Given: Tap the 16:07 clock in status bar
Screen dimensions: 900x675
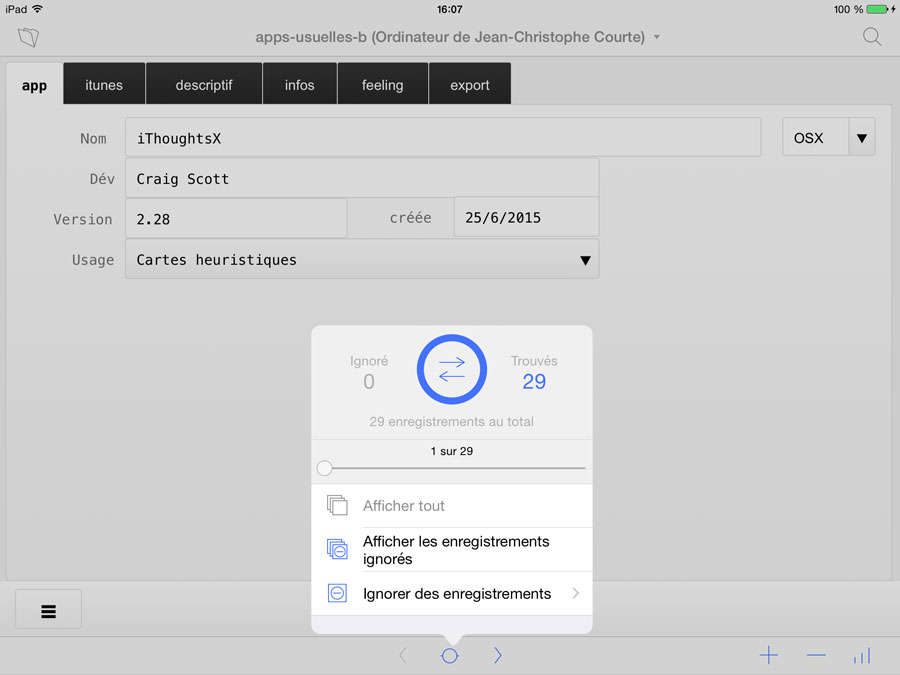Looking at the screenshot, I should point(449,9).
